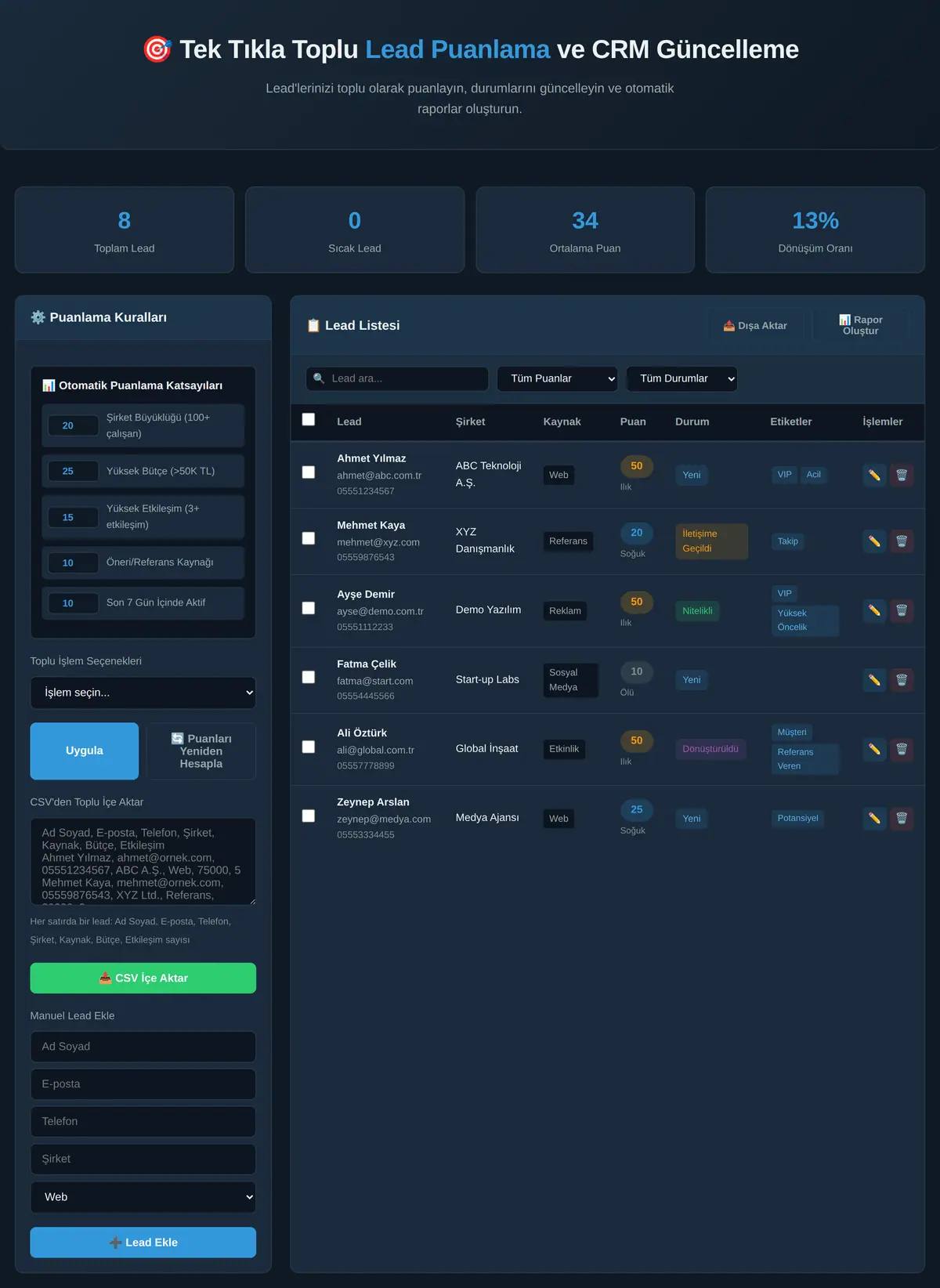Mark the Ali Öztürk row checkbox

pos(309,747)
